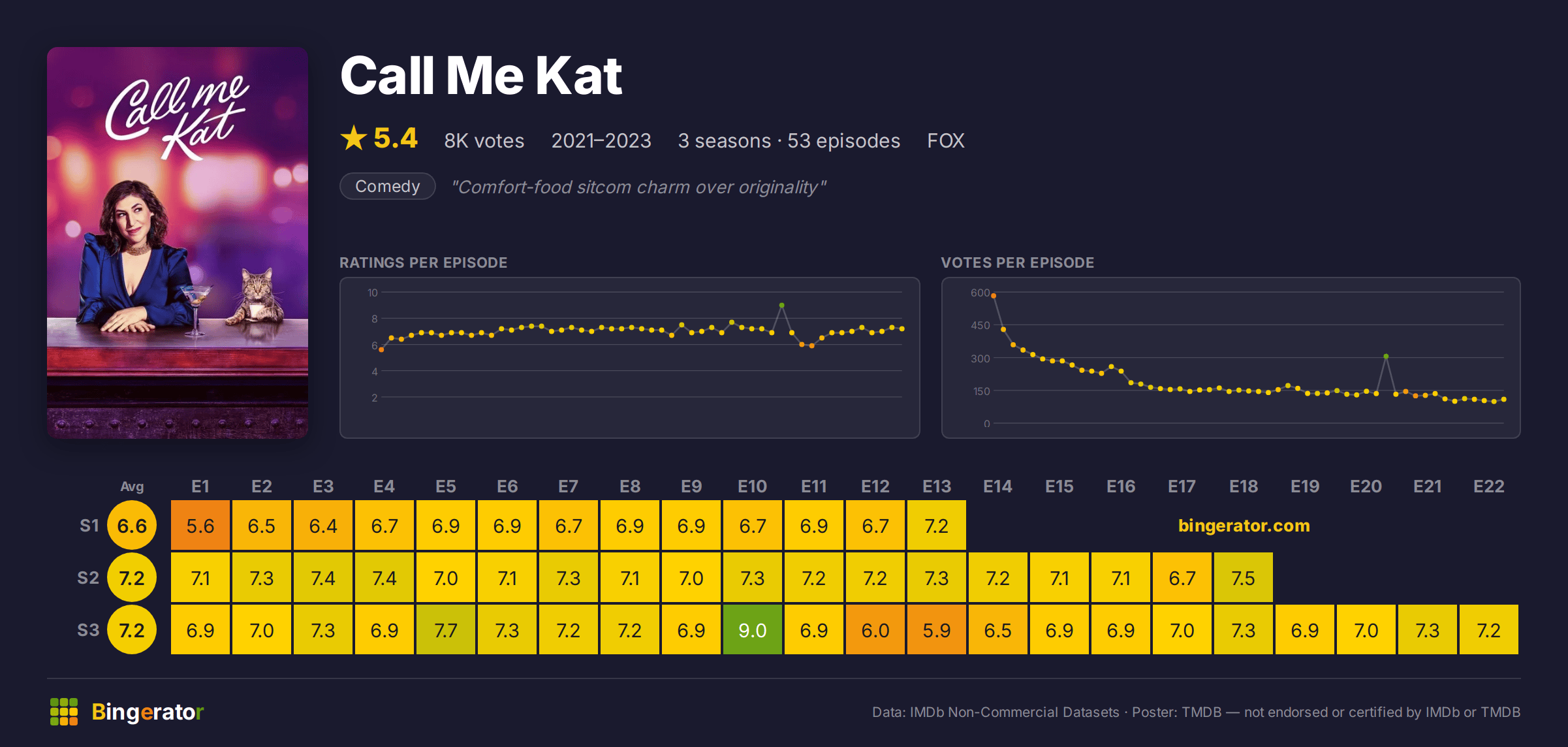This screenshot has height=747, width=1568.
Task: Click the green peak point in ratings chart
Action: [781, 306]
